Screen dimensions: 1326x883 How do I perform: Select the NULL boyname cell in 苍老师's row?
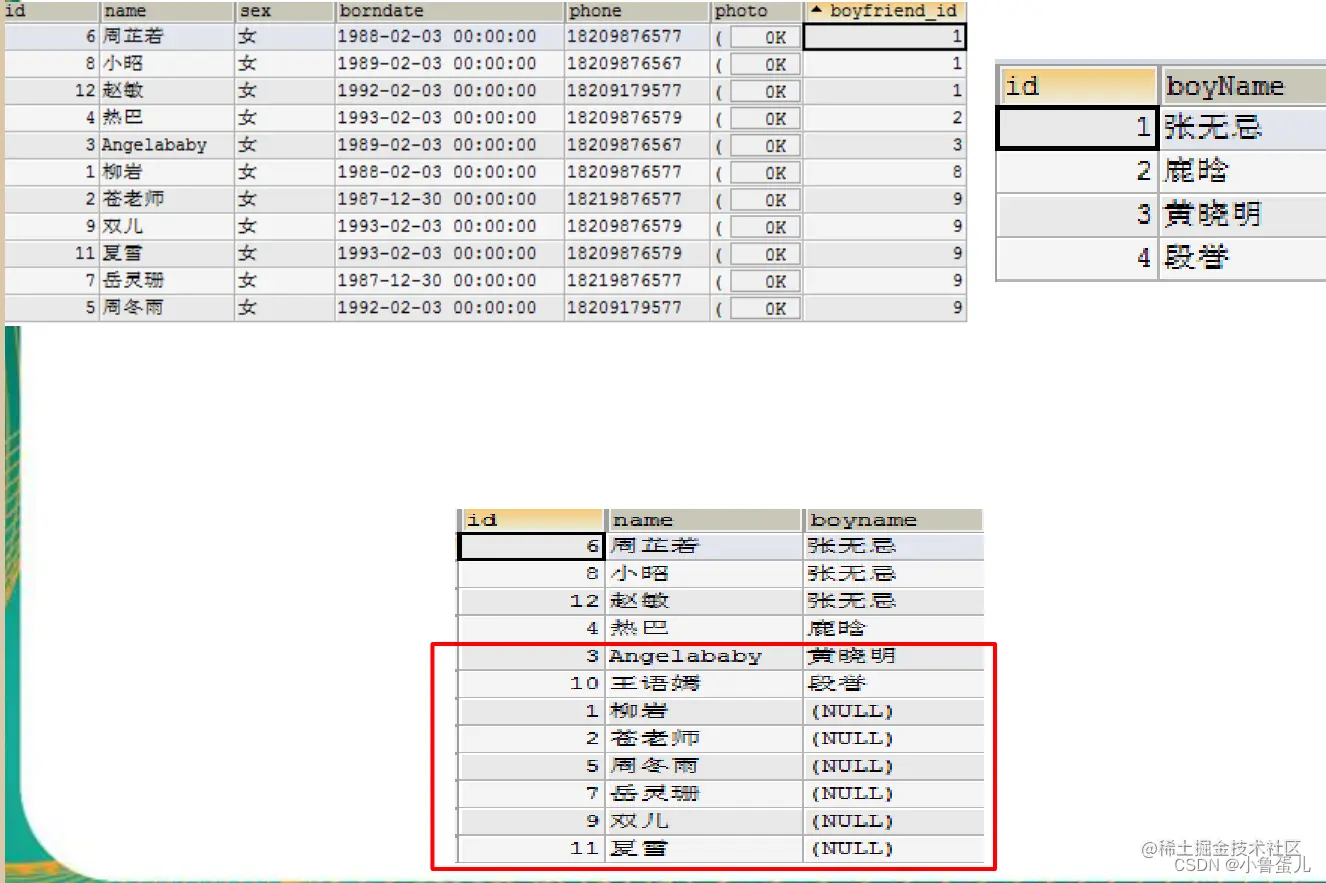tap(893, 738)
